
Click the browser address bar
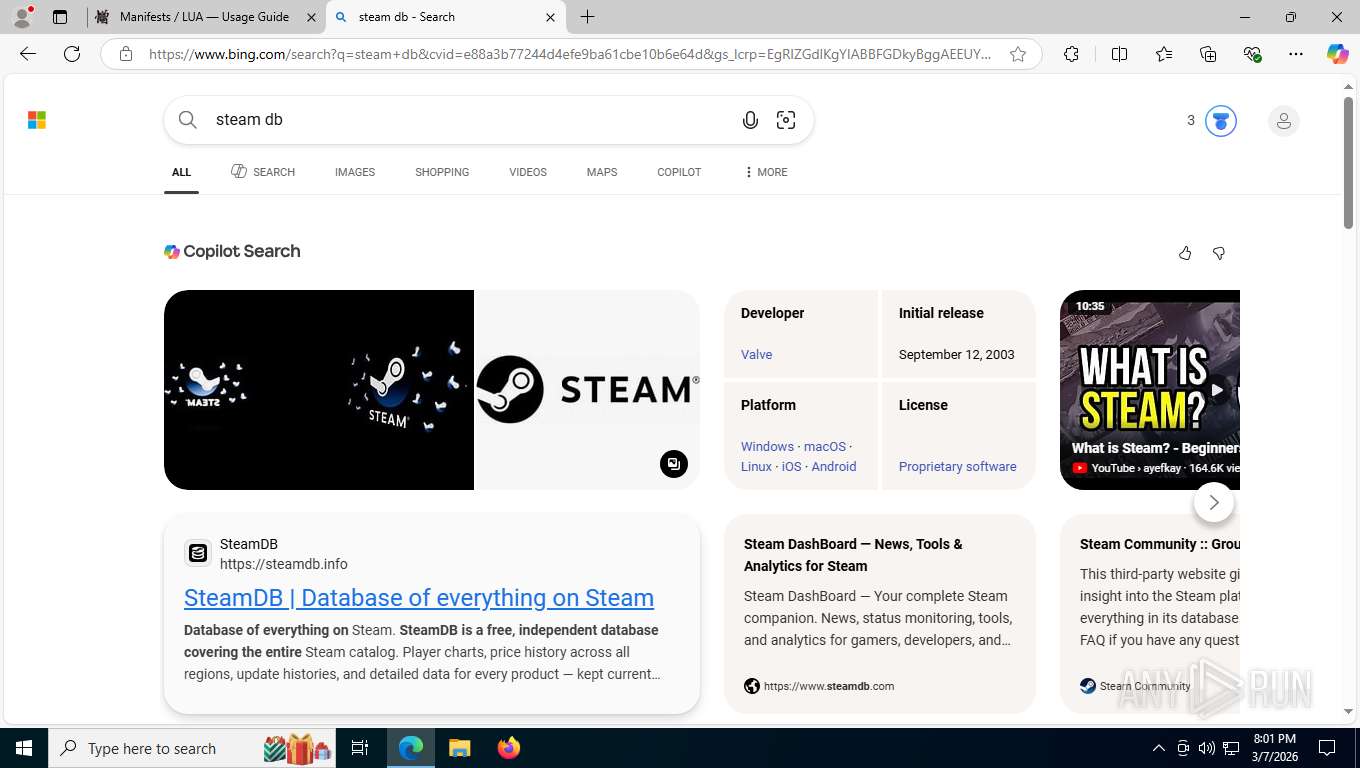(x=570, y=54)
